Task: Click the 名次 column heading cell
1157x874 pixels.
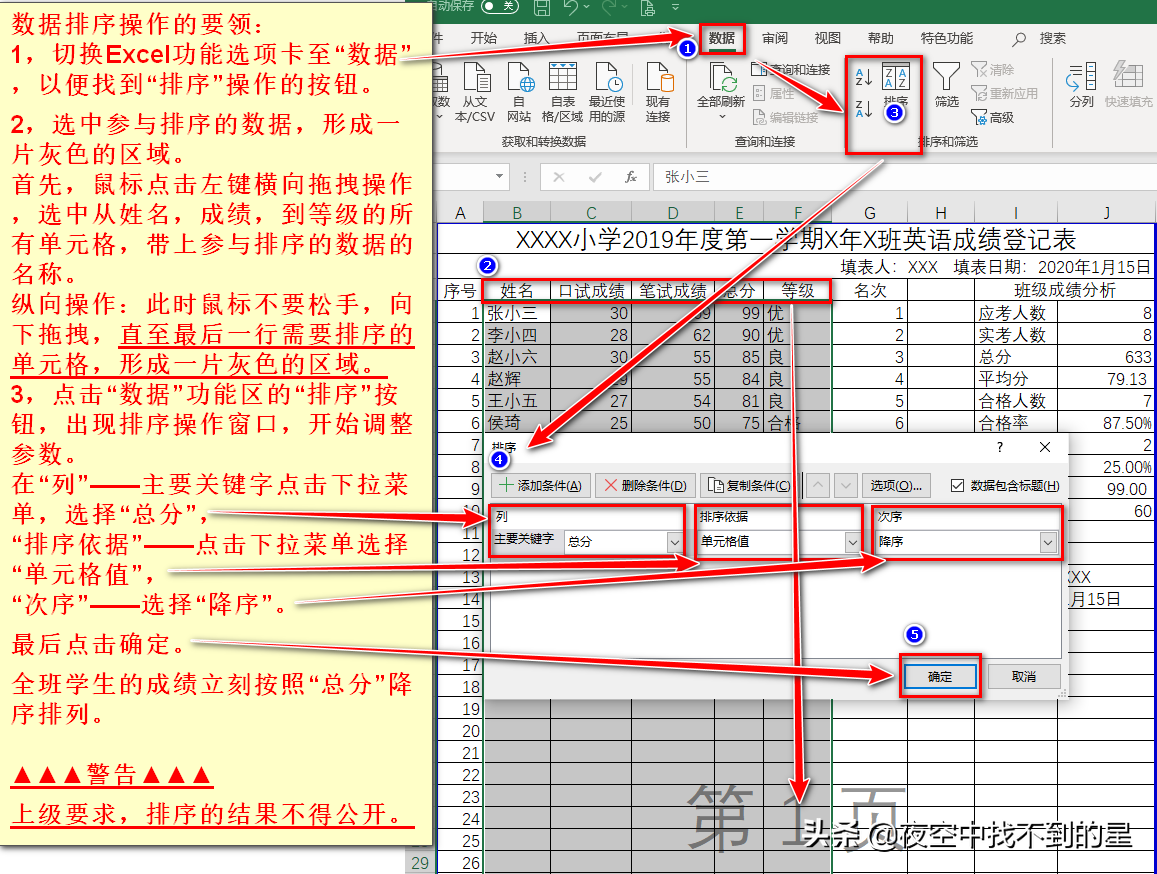Action: point(870,291)
